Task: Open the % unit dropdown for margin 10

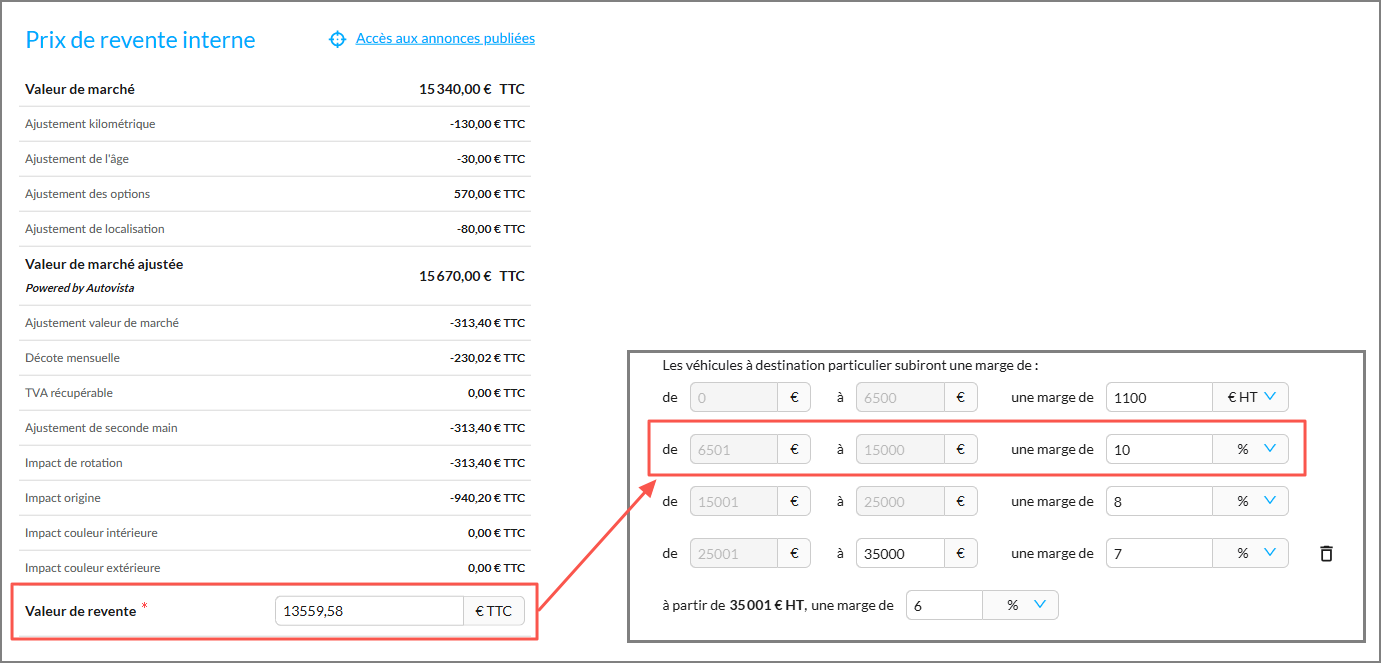Action: [x=1251, y=449]
